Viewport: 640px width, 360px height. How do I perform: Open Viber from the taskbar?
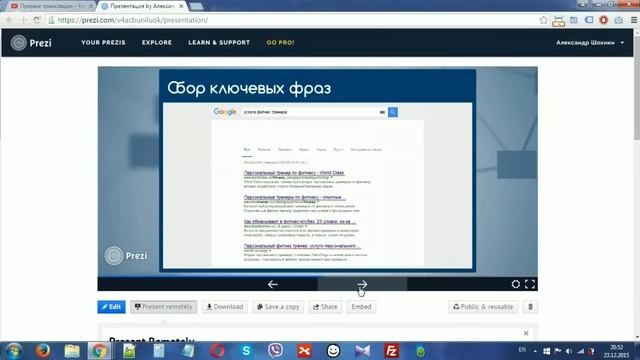coord(276,351)
